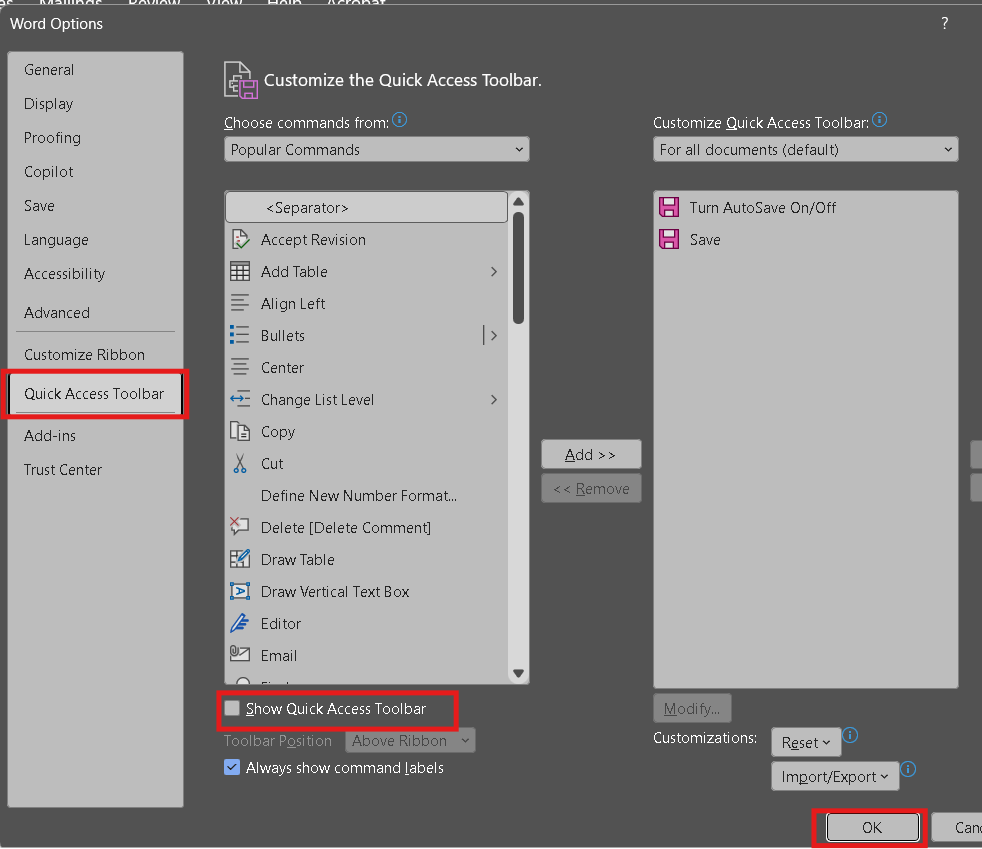This screenshot has height=849, width=982.
Task: Click info icon beside Choose commands from
Action: [400, 120]
